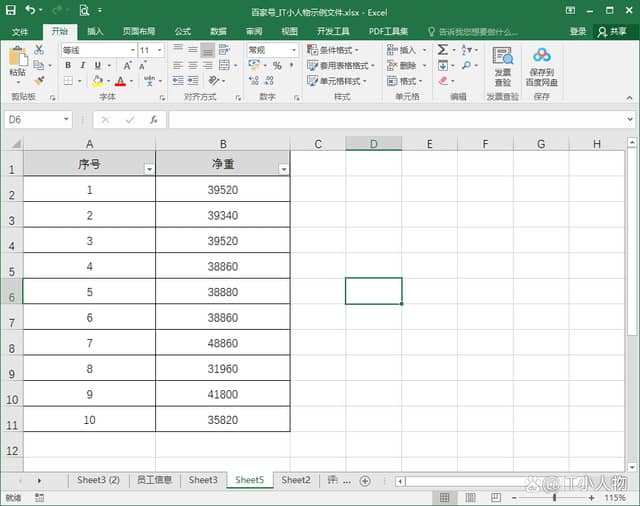Viewport: 640px width, 506px height.
Task: Open the filter dropdown on 净重 column
Action: pyautogui.click(x=283, y=169)
